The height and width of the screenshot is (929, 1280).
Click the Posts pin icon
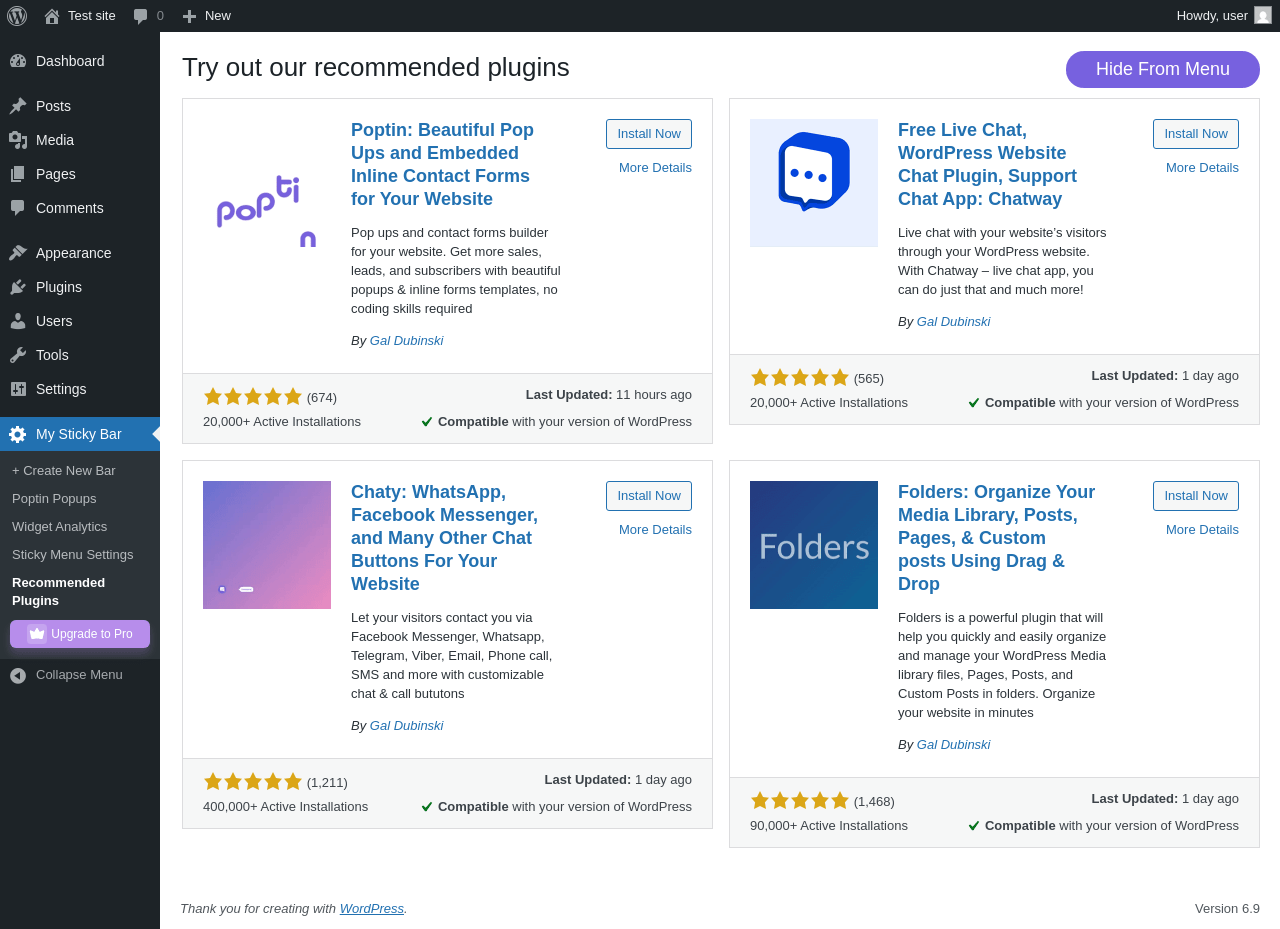[x=18, y=106]
